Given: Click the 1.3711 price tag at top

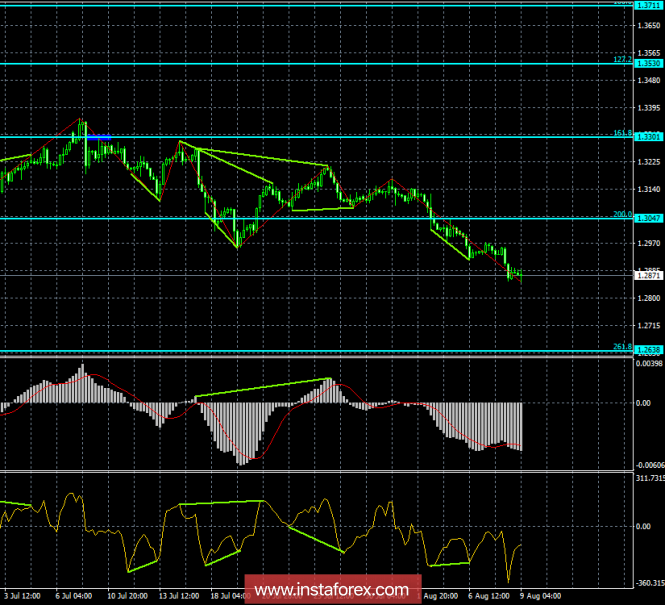Looking at the screenshot, I should tap(650, 5).
